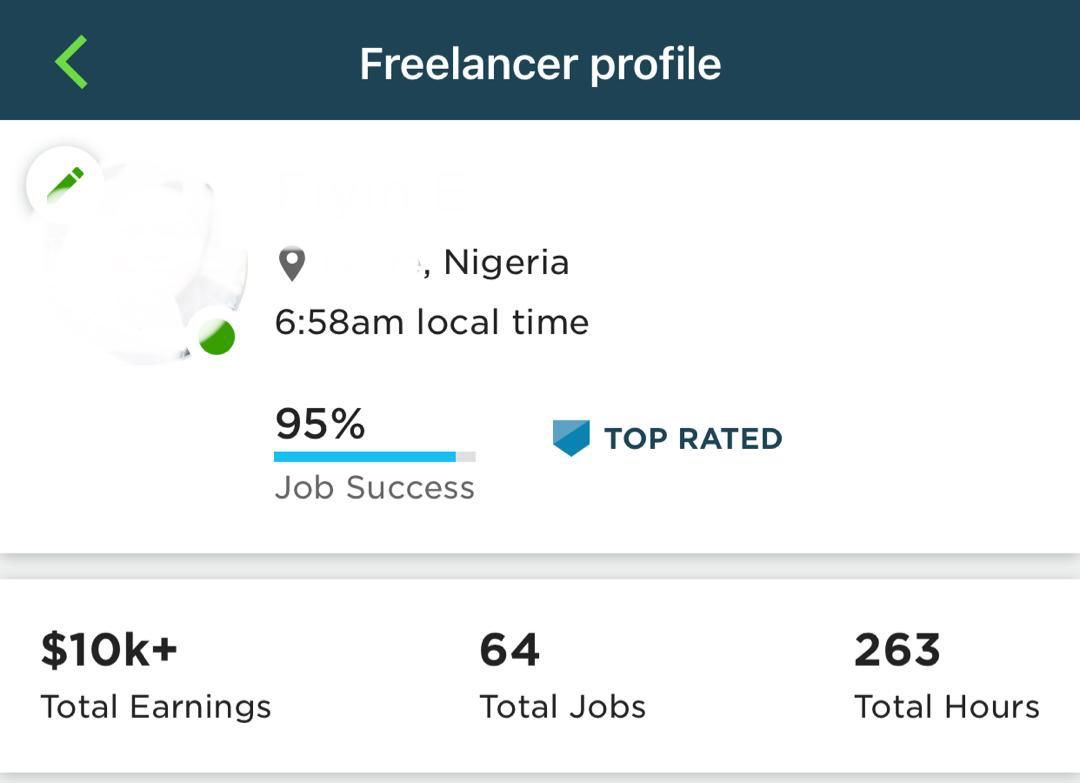Click the 263 total hours count
This screenshot has width=1080, height=783.
tap(897, 649)
